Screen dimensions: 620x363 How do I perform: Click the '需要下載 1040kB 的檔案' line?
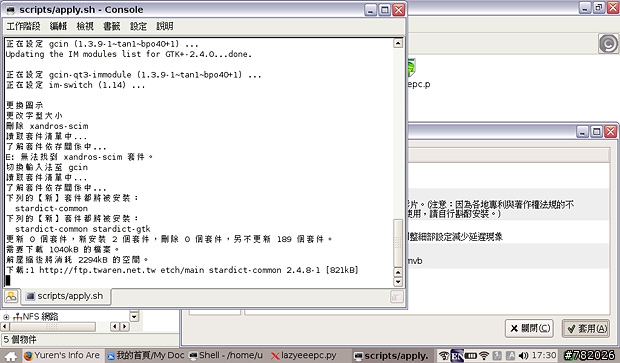tap(62, 249)
